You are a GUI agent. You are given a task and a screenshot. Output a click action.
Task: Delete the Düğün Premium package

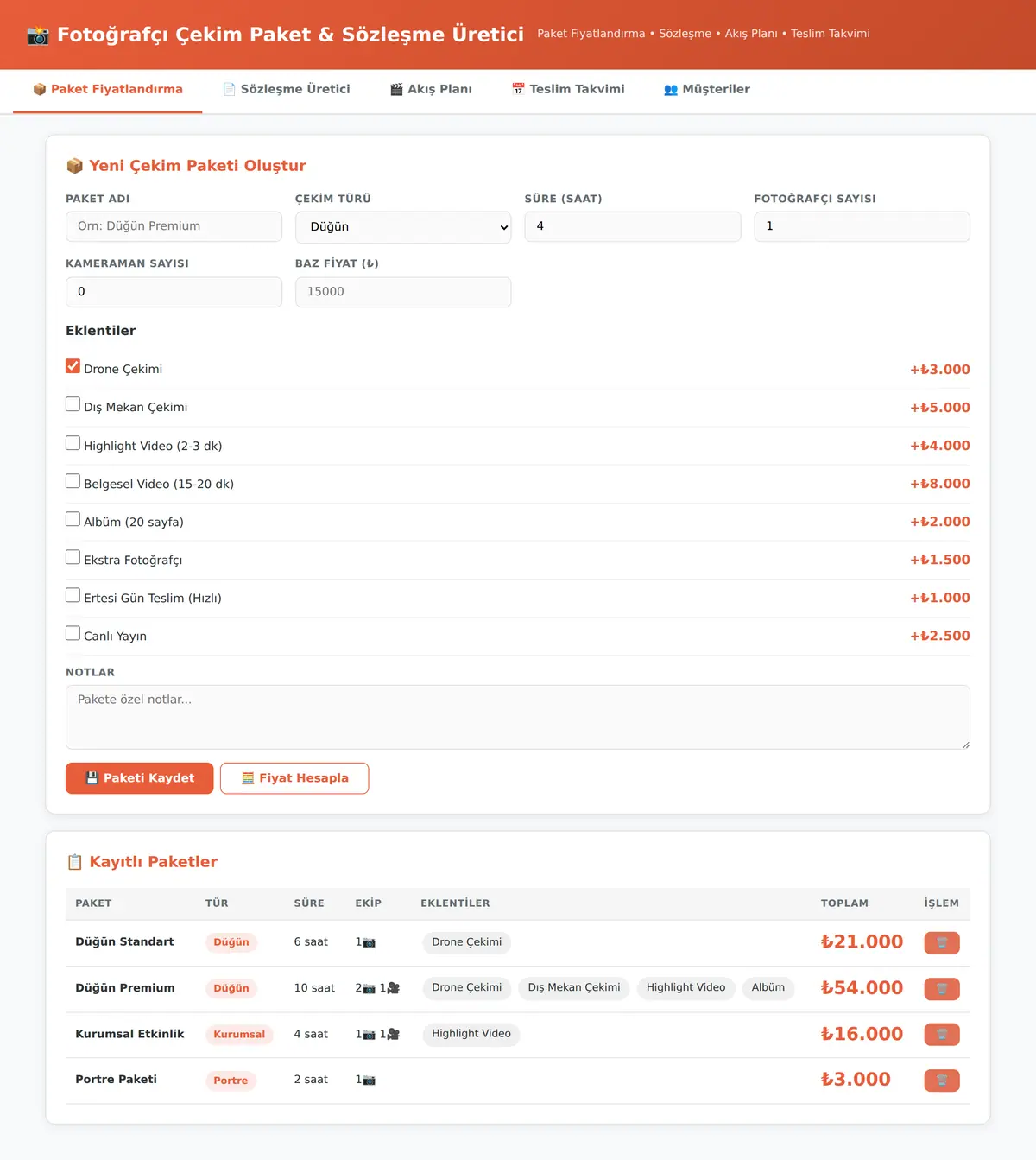942,988
